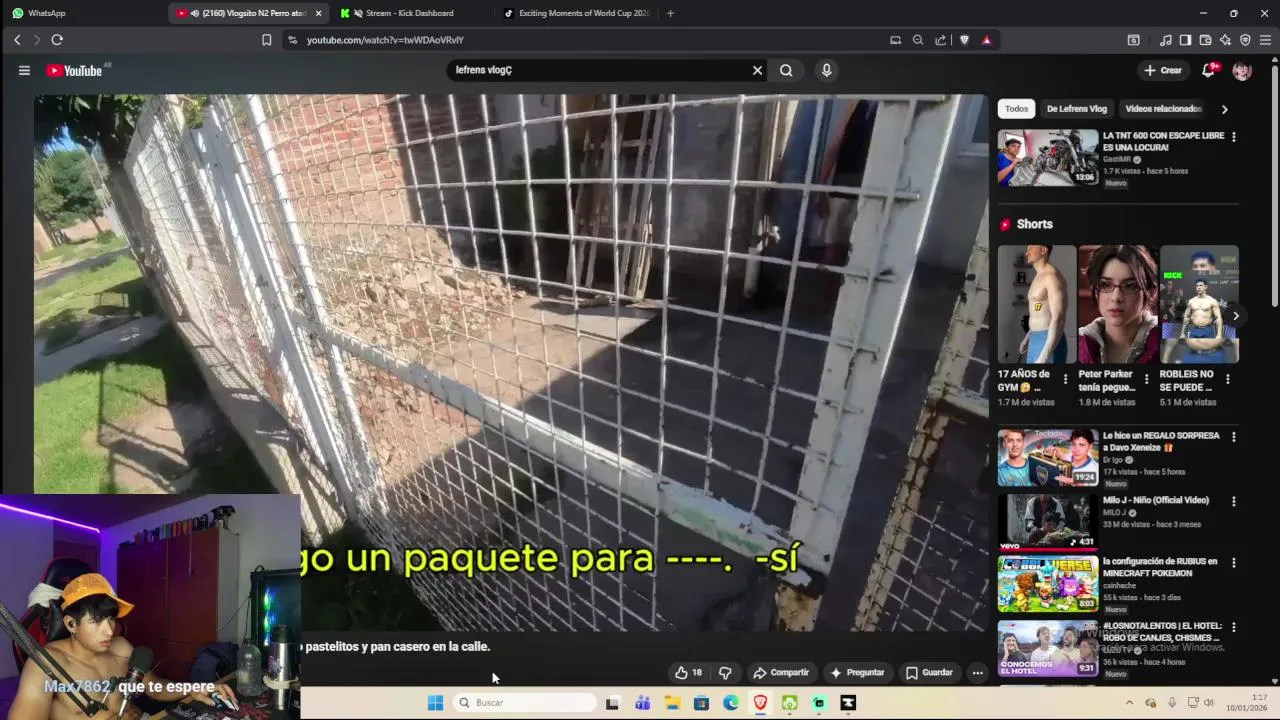Open options for RUBIUS Minecraft video
This screenshot has width=1280, height=720.
pyautogui.click(x=1233, y=563)
